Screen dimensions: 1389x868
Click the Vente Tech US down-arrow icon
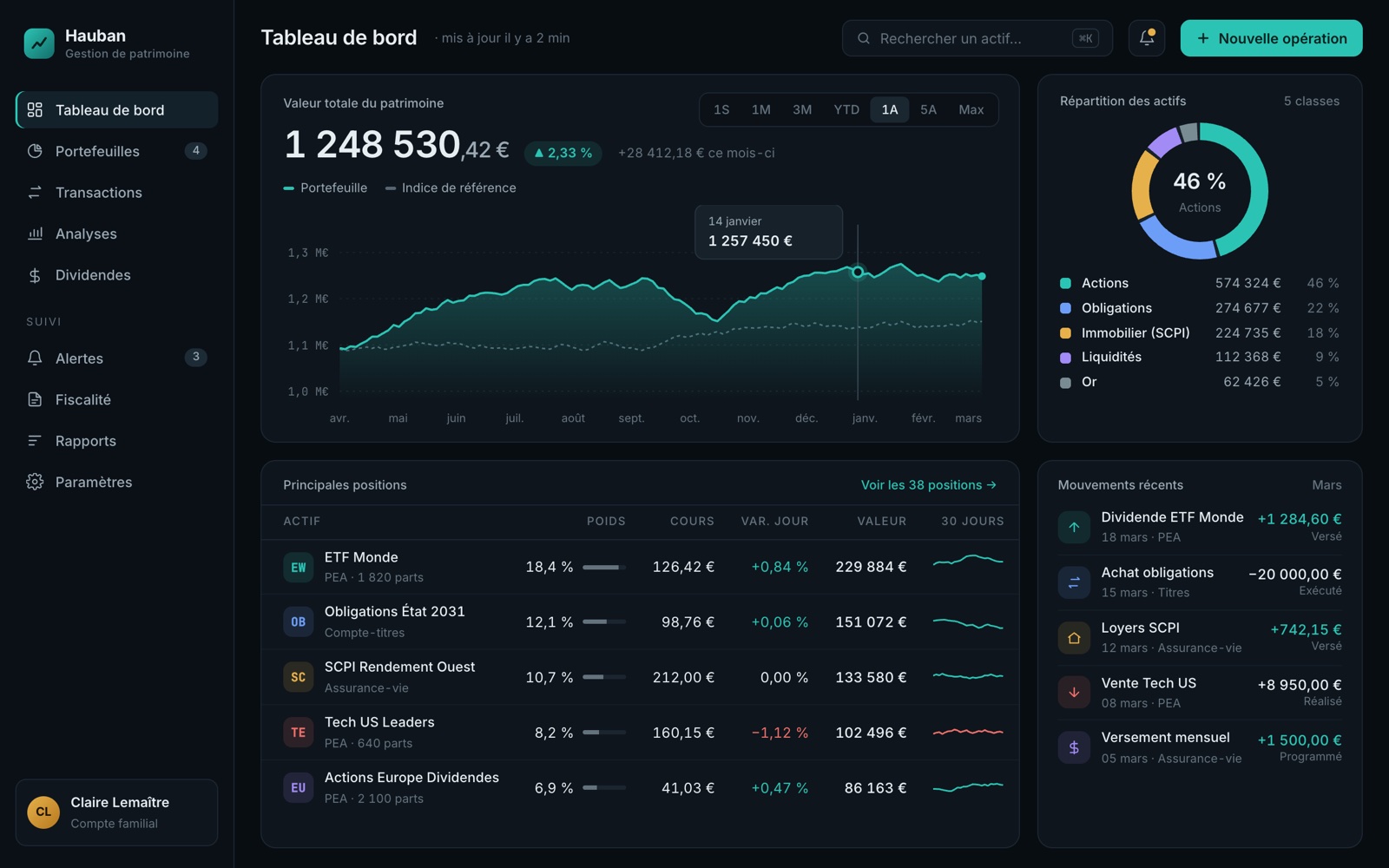[x=1074, y=693]
